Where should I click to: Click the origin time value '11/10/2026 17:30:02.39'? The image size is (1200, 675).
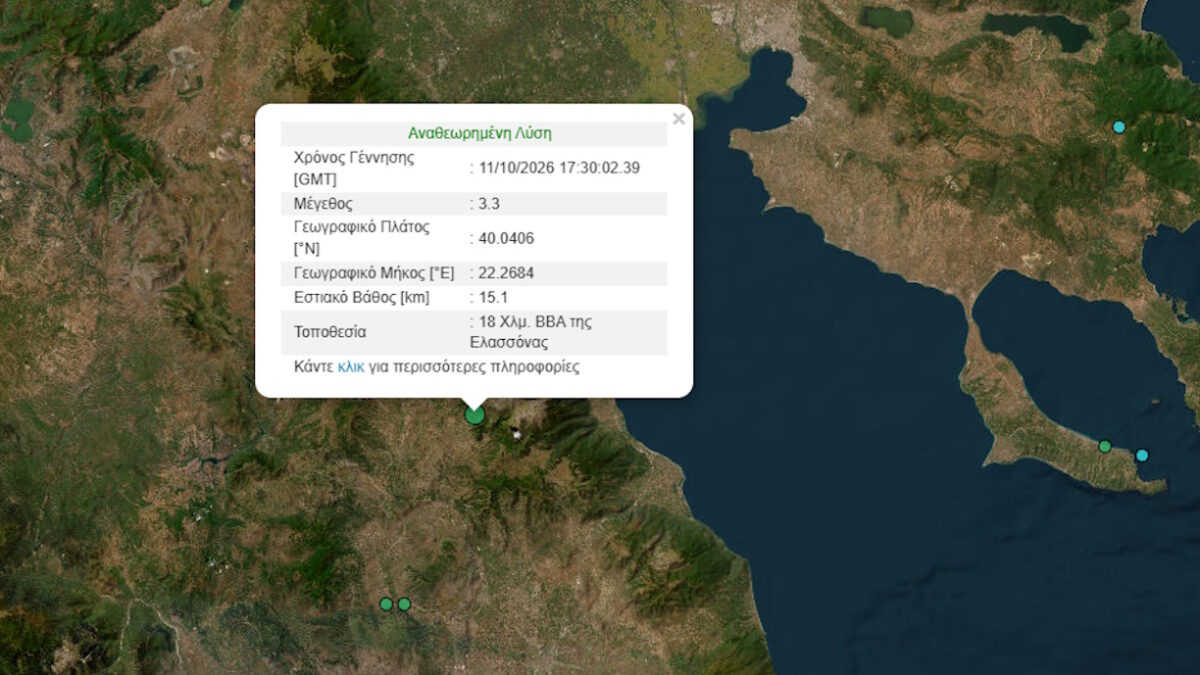tap(558, 168)
